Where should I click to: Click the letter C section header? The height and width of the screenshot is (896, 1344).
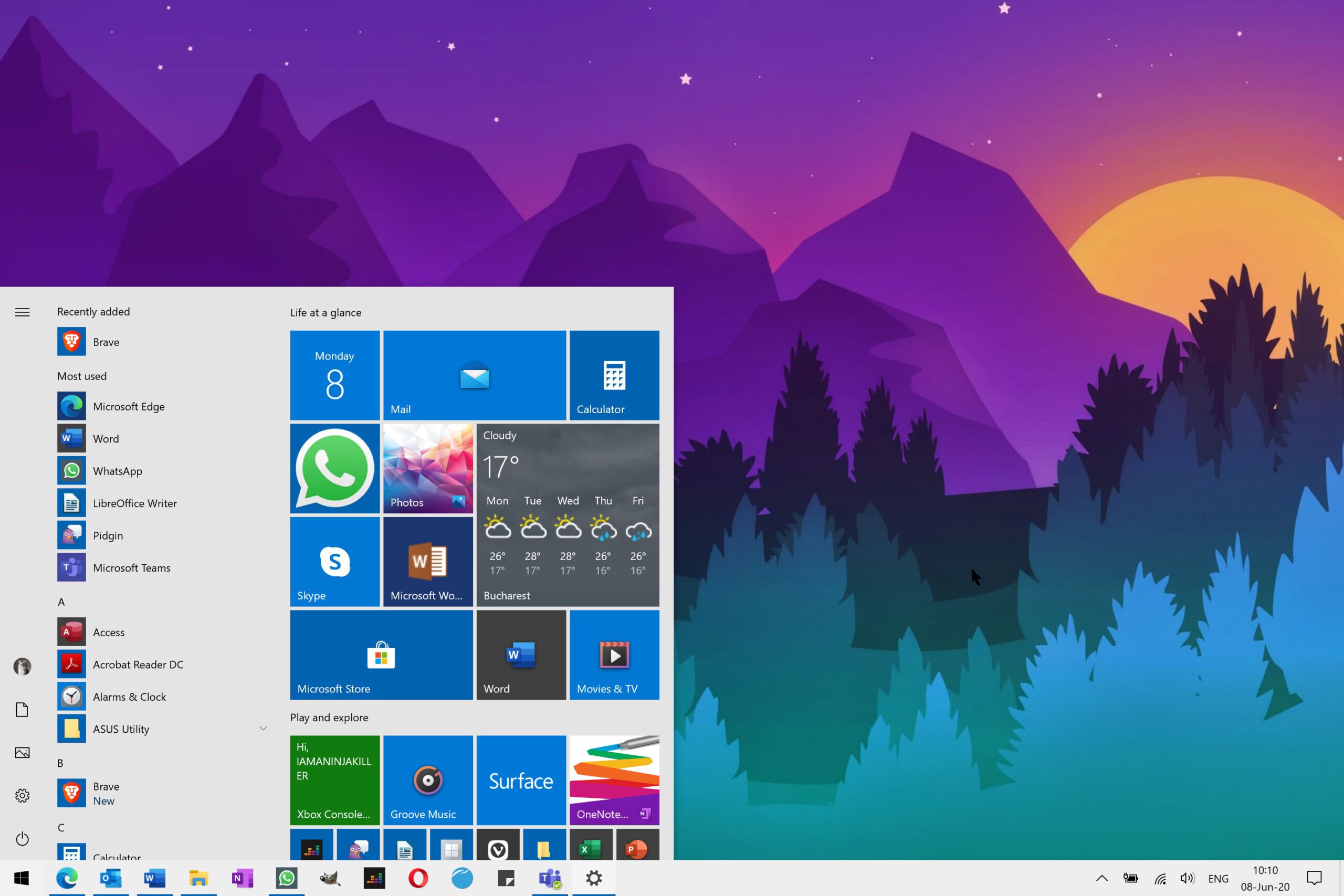tap(61, 827)
